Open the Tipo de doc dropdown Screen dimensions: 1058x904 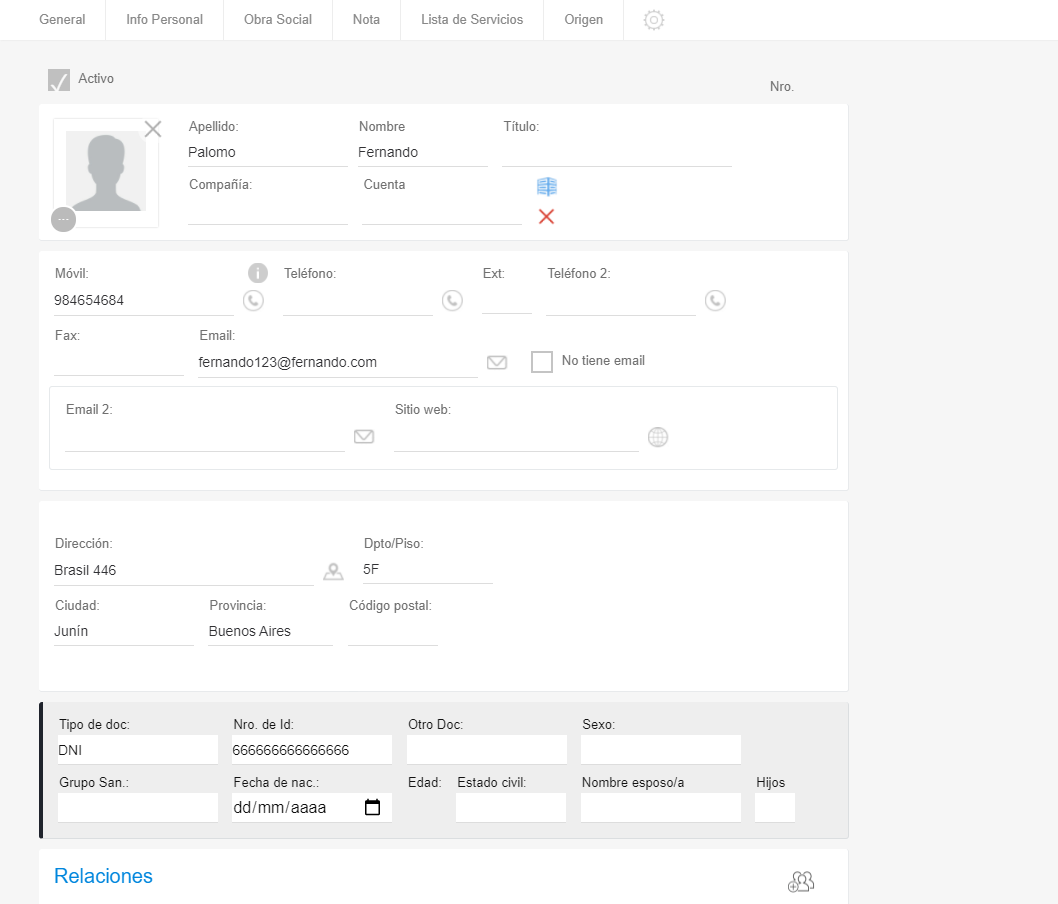coord(138,750)
